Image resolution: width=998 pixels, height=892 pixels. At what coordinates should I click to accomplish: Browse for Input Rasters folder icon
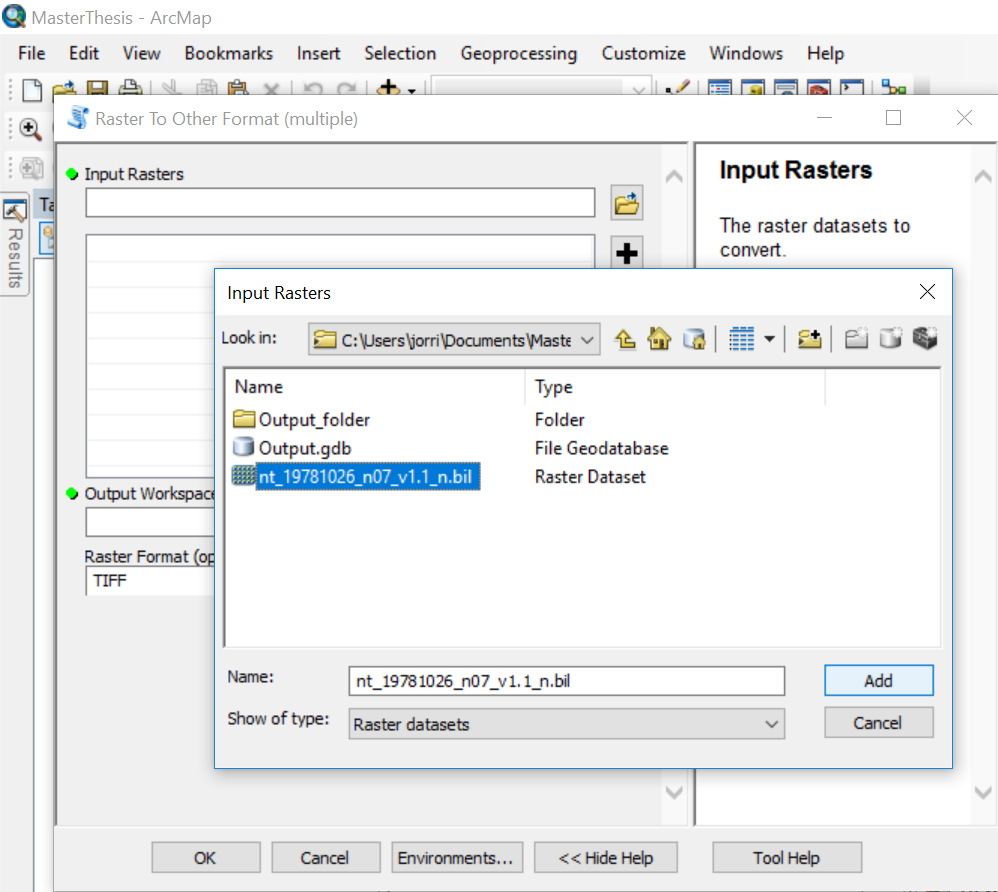point(627,203)
